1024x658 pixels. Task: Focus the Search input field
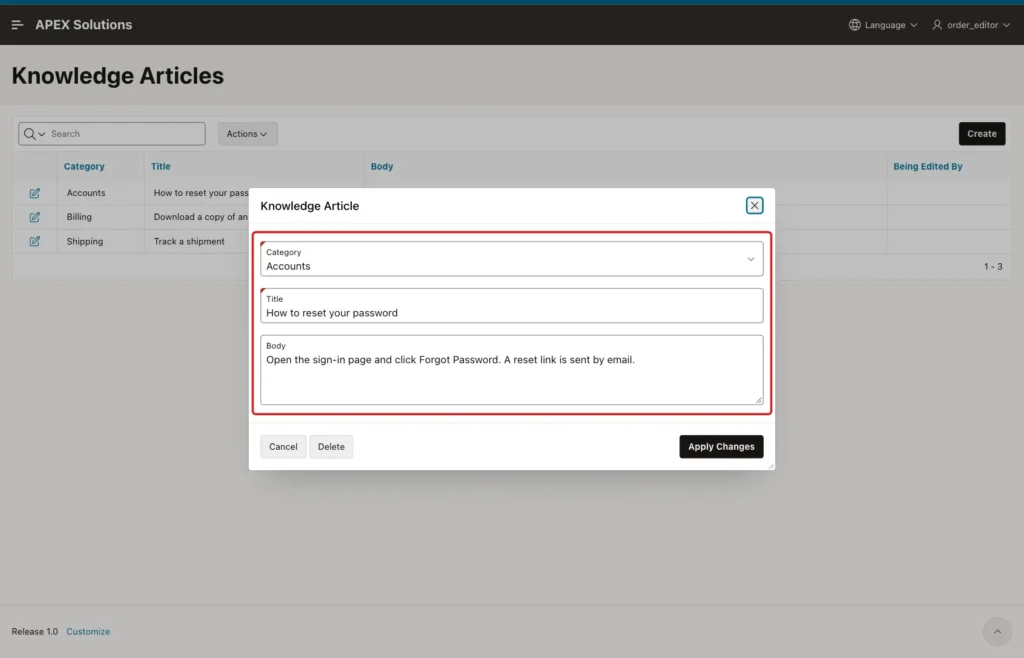[127, 134]
